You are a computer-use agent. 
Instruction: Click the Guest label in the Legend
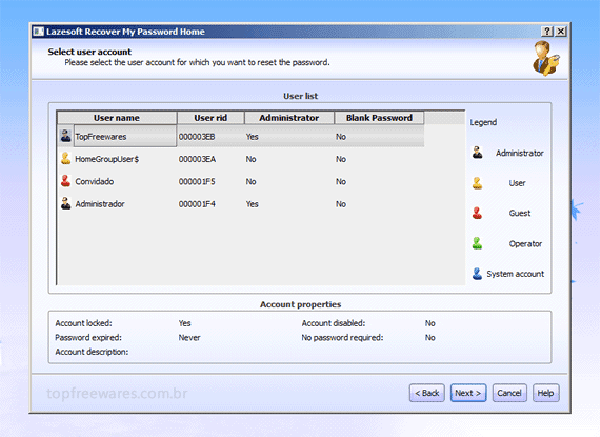tap(519, 214)
